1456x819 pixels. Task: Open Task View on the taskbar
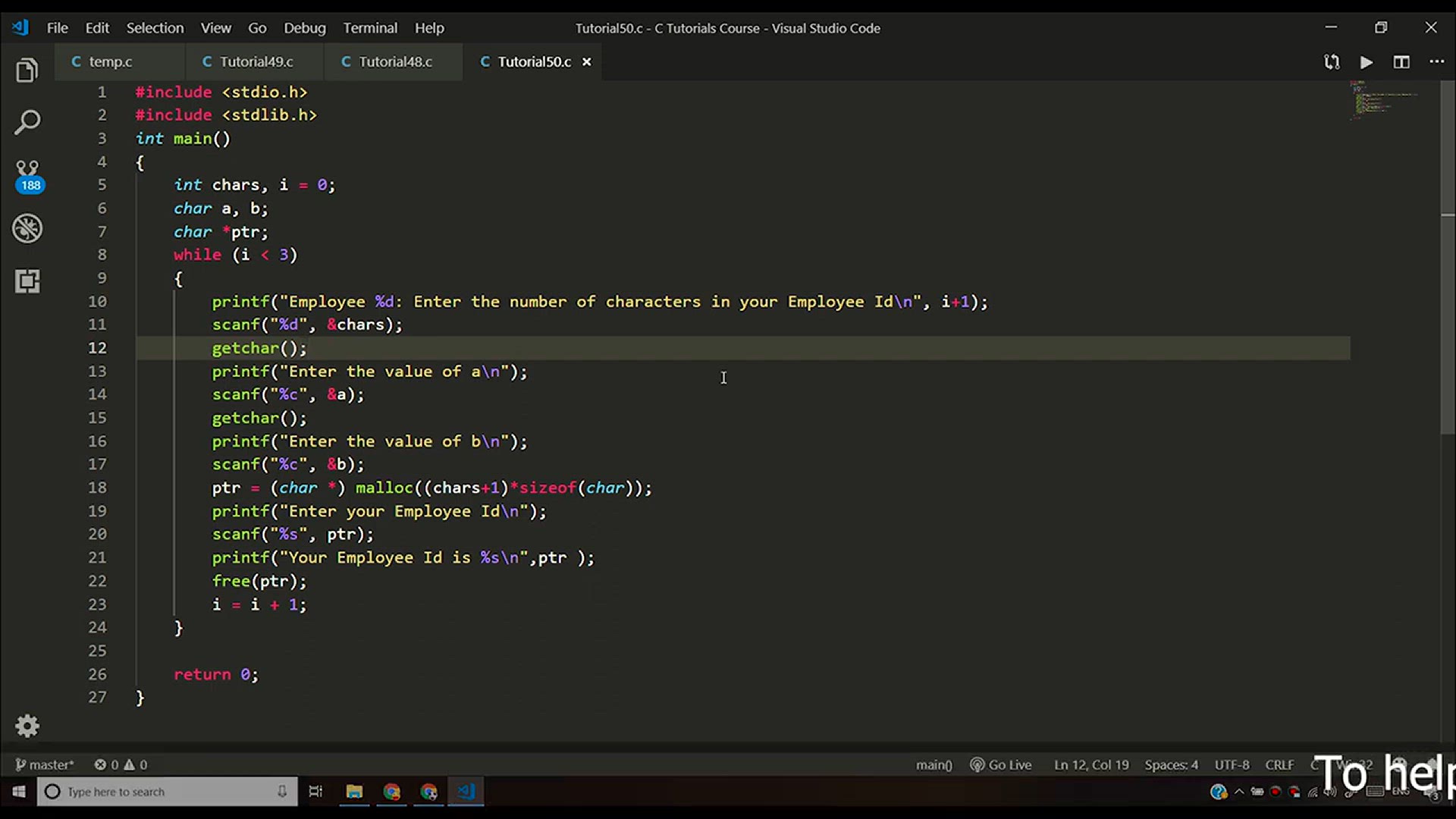[315, 792]
